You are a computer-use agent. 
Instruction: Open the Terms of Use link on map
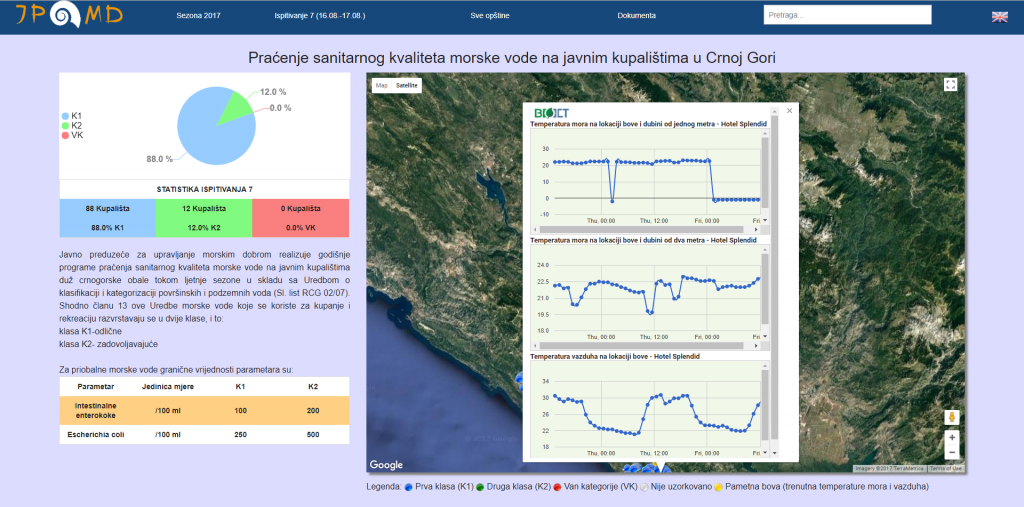click(946, 468)
